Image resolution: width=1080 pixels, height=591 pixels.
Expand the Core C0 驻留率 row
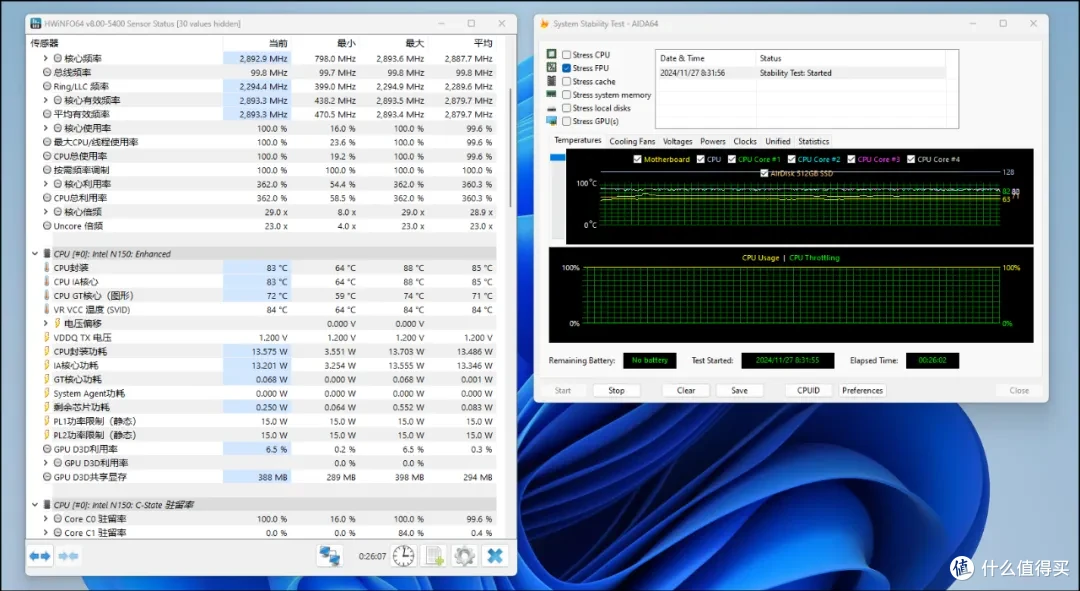point(45,519)
